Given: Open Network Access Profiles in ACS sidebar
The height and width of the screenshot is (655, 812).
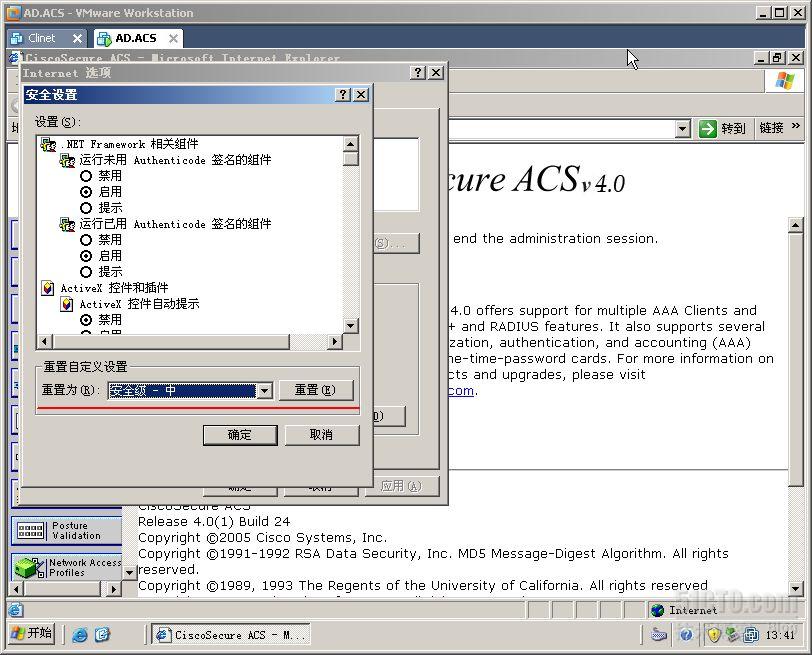Looking at the screenshot, I should (66, 567).
